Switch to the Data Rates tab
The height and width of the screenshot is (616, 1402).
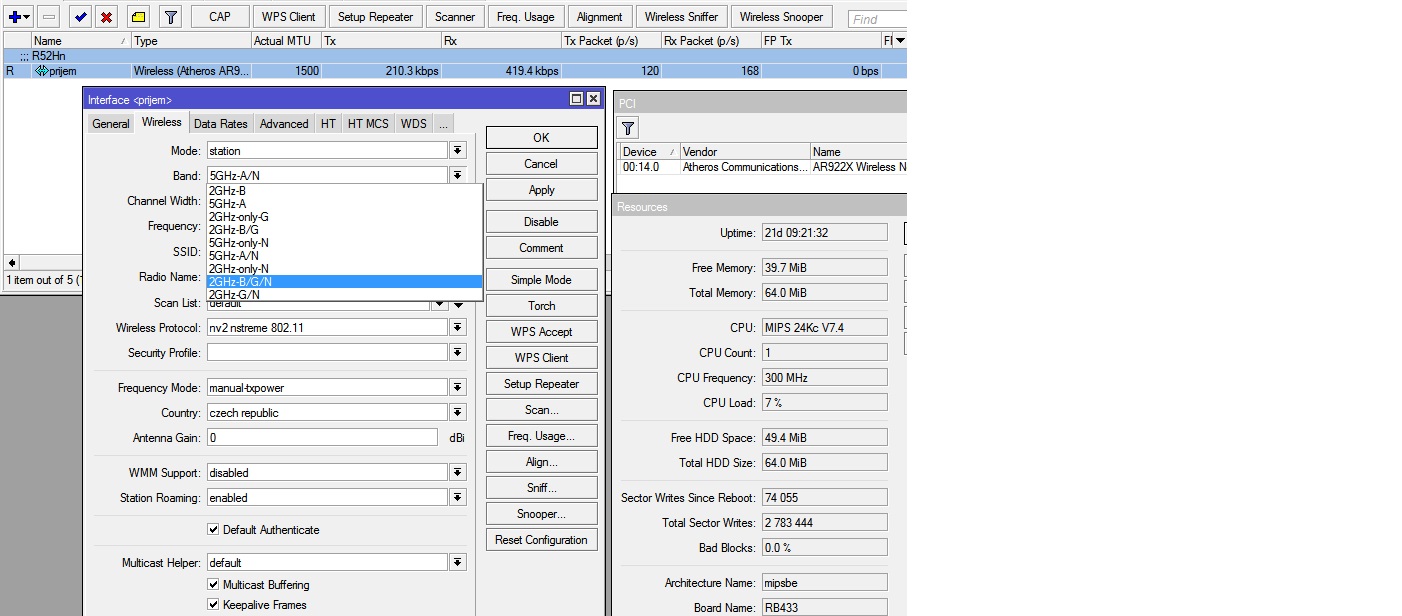pyautogui.click(x=221, y=124)
